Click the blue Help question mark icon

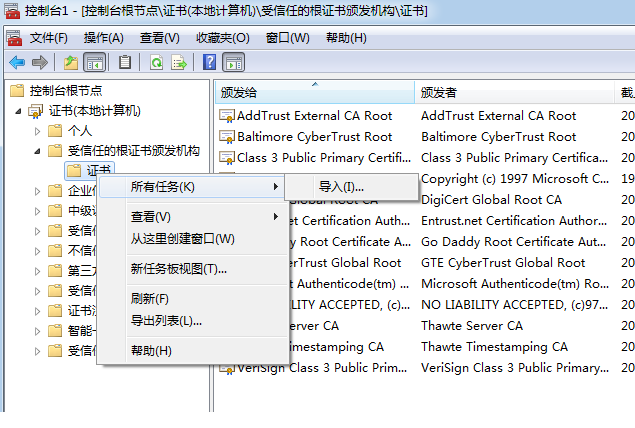209,62
